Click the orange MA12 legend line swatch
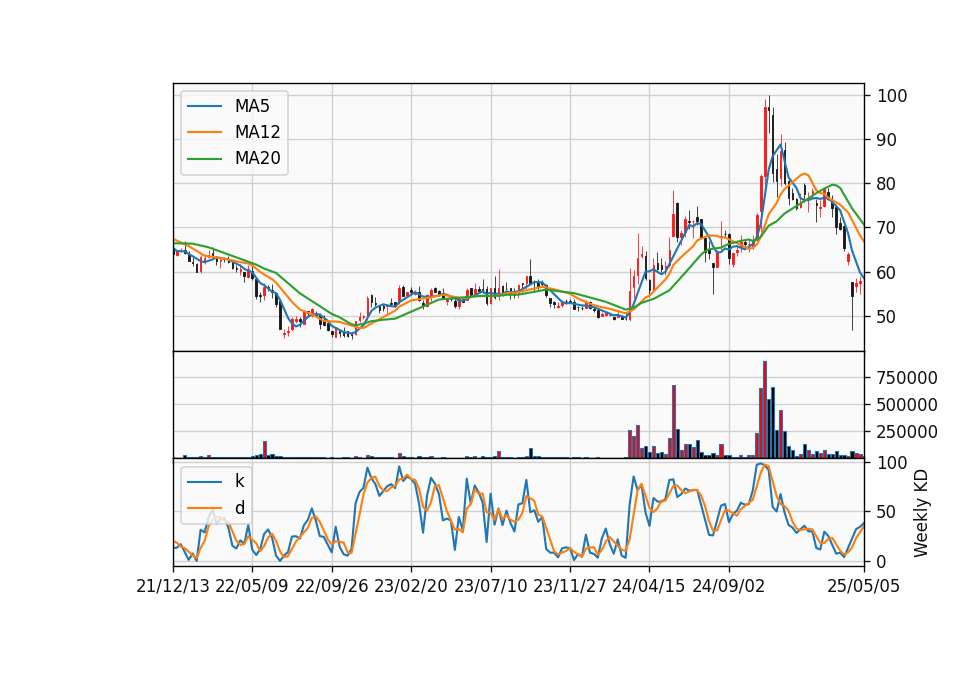 [204, 132]
